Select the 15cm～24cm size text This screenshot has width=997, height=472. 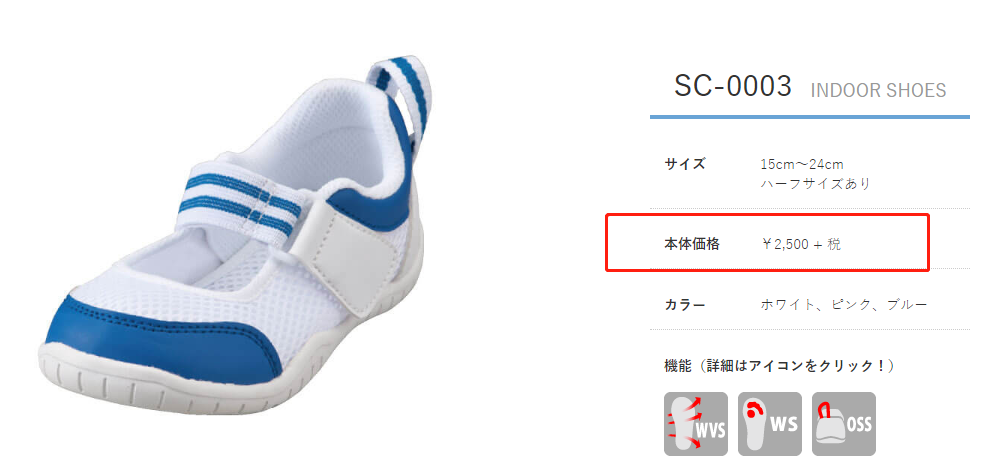pos(802,164)
